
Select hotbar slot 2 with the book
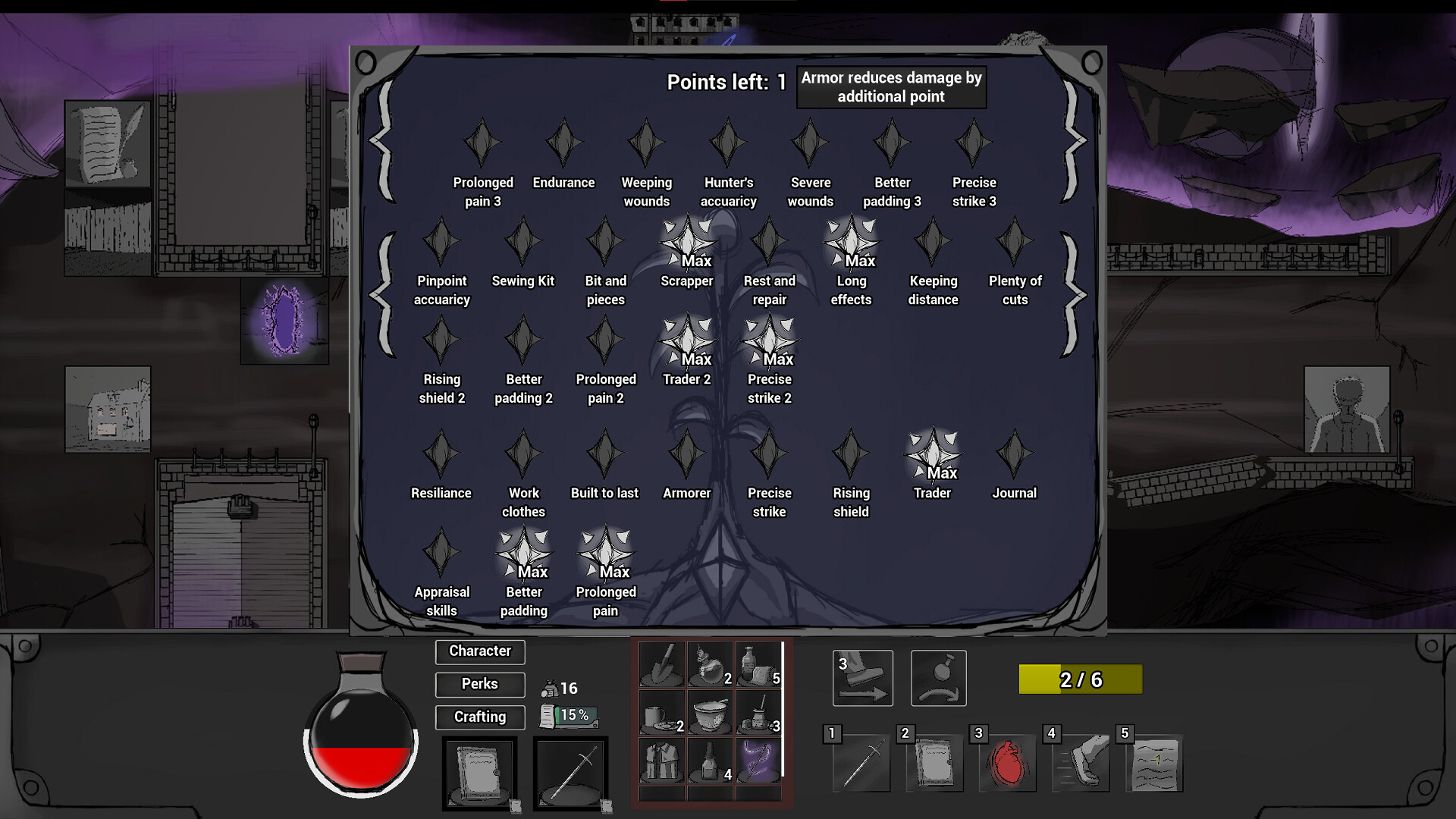[x=935, y=763]
